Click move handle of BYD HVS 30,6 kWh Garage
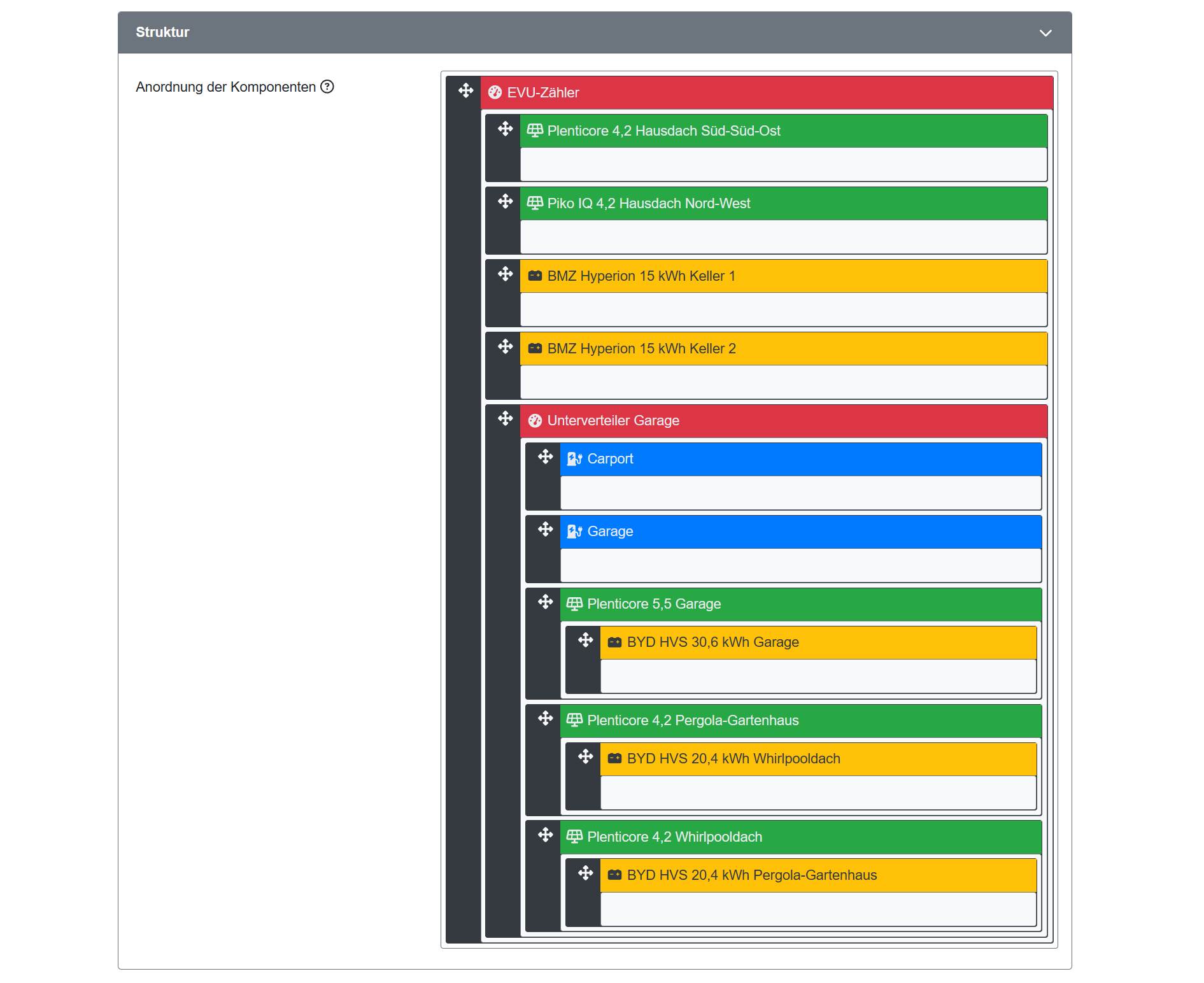 pos(586,640)
